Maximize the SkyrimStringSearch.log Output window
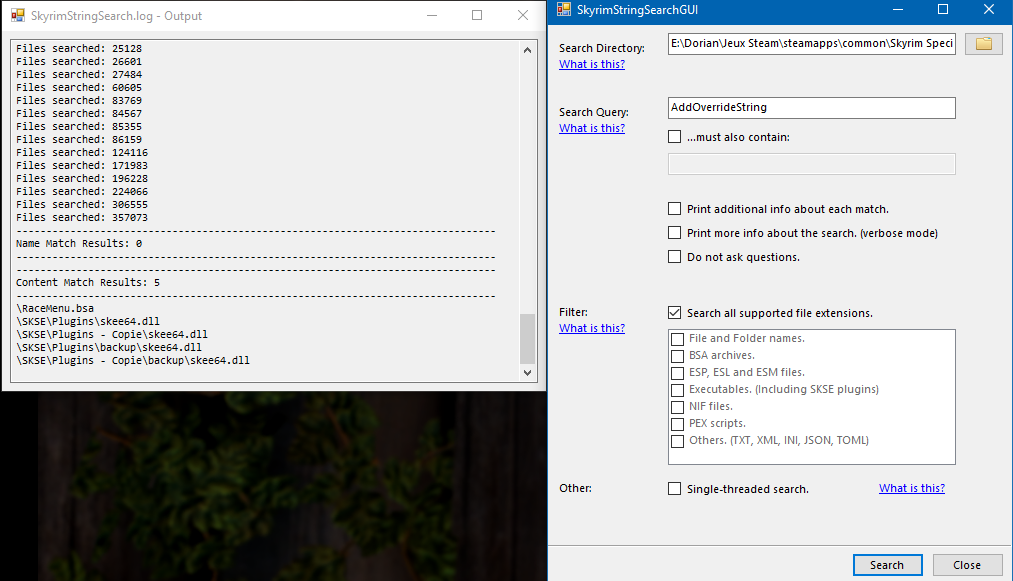The height and width of the screenshot is (581, 1013). (x=477, y=16)
